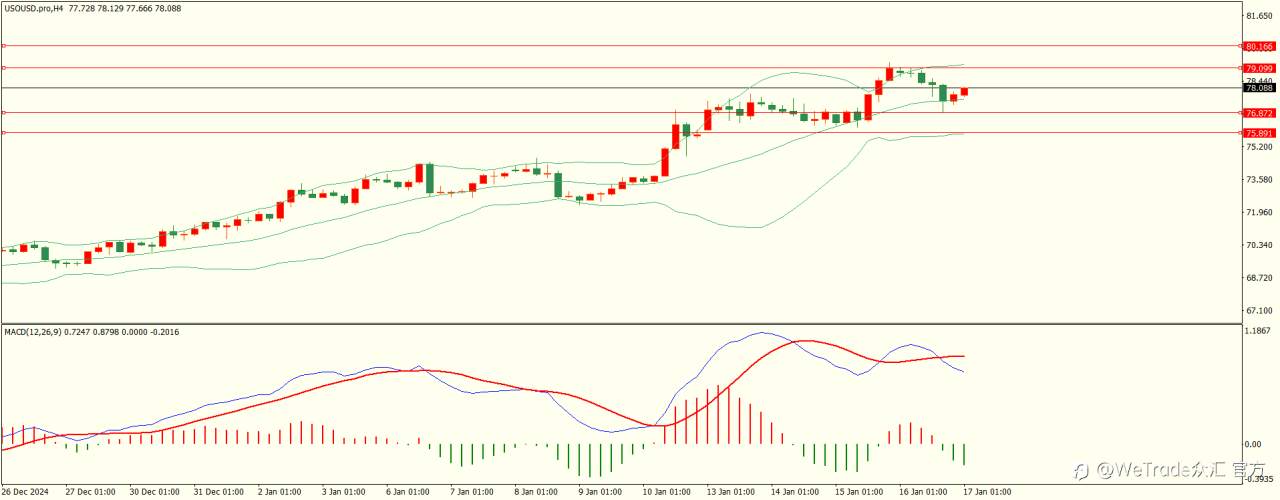This screenshot has height=500, width=1280.
Task: Click the red 75.891 price level label
Action: pyautogui.click(x=1260, y=133)
